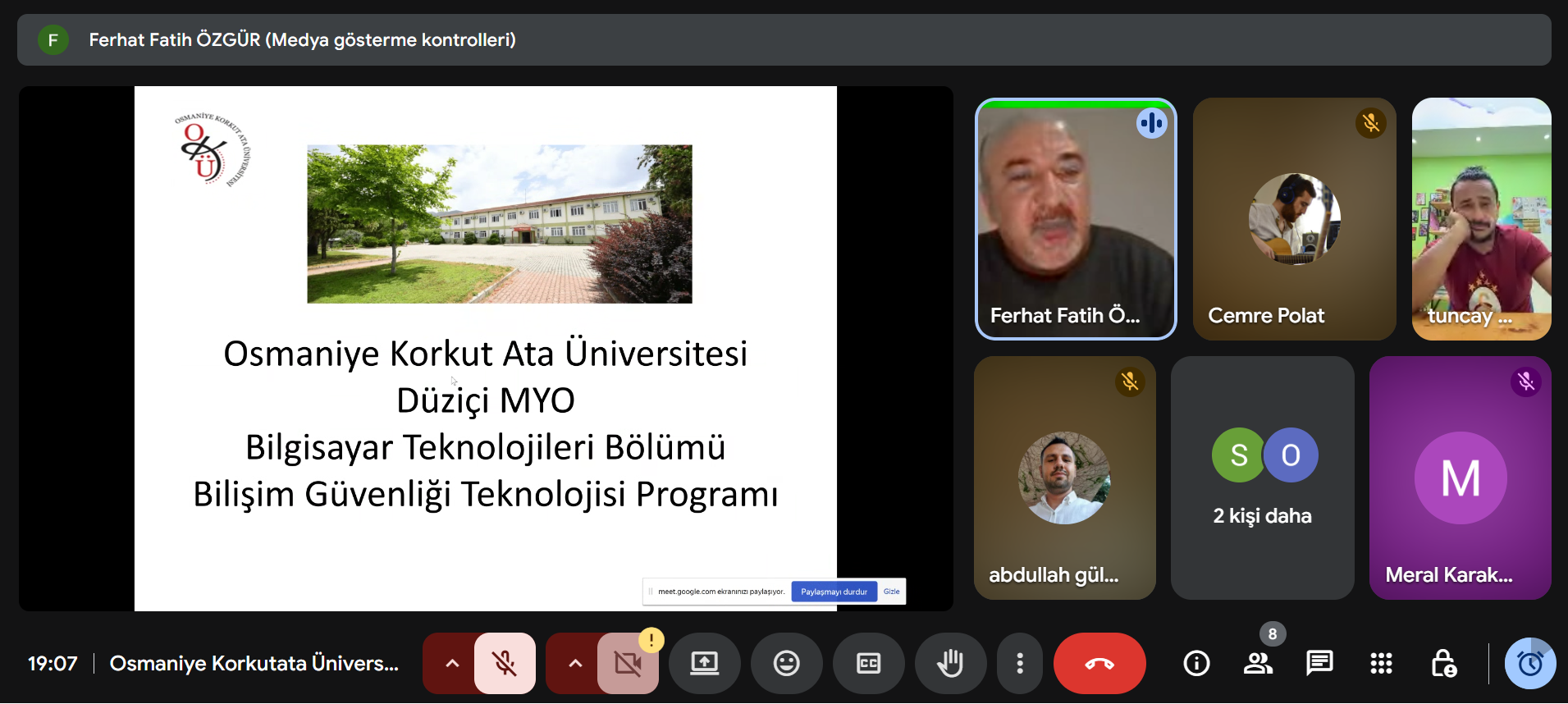Screen dimensions: 1568x704
Task: Raise your hand icon
Action: 950,663
